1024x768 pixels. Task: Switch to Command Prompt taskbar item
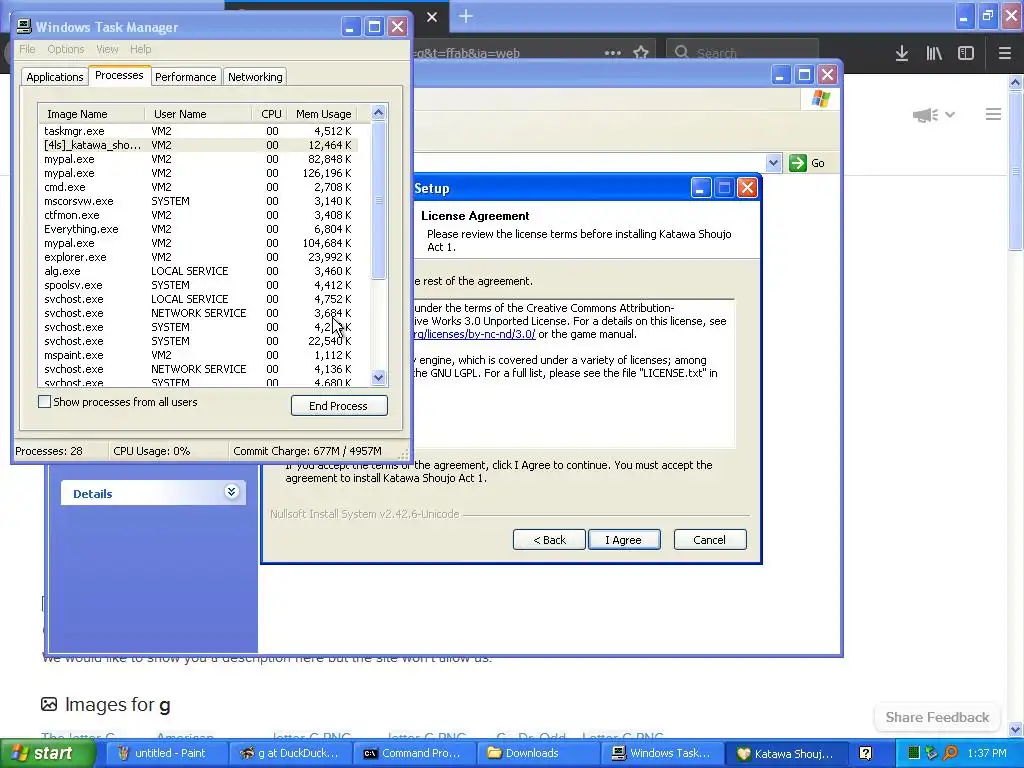coord(415,753)
